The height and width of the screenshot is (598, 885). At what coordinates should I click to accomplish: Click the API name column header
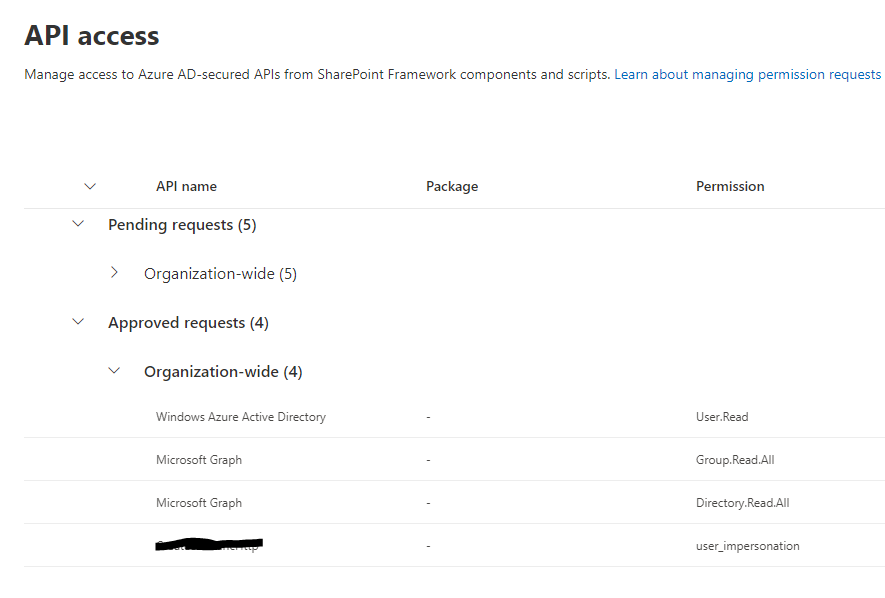pyautogui.click(x=186, y=186)
